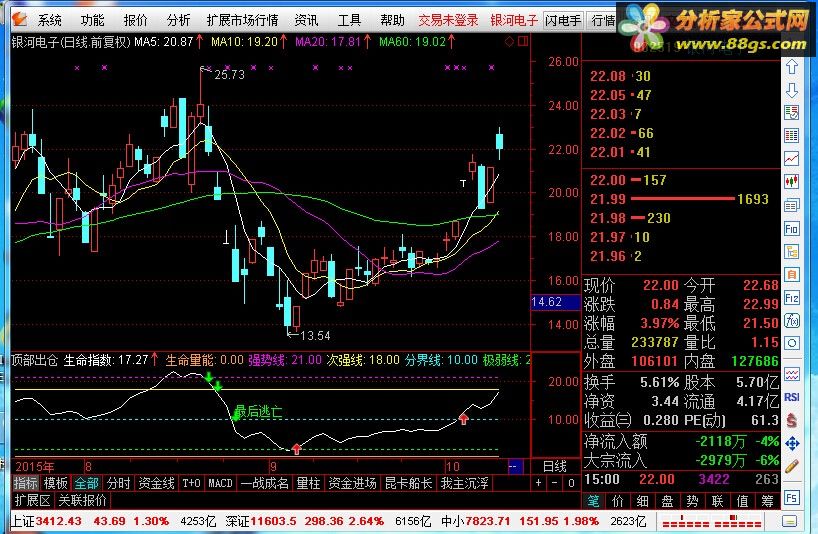Click the red diamond icon above the chart
Image resolution: width=818 pixels, height=534 pixels.
pyautogui.click(x=510, y=41)
